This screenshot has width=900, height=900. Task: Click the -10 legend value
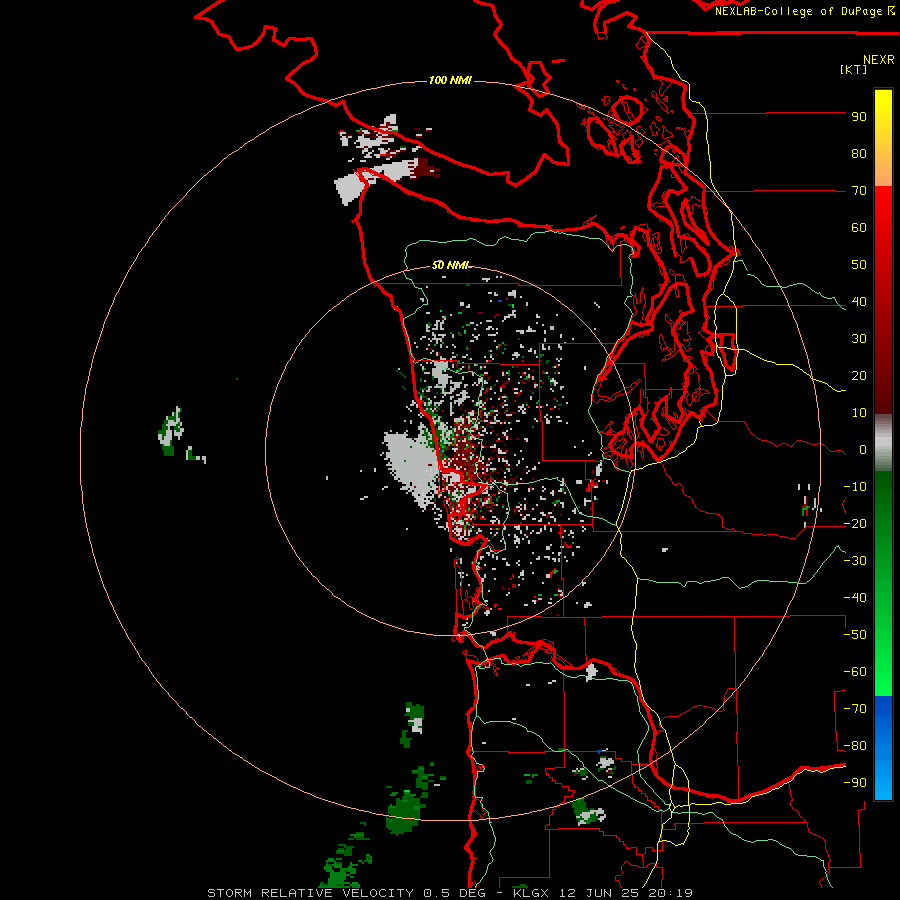855,487
